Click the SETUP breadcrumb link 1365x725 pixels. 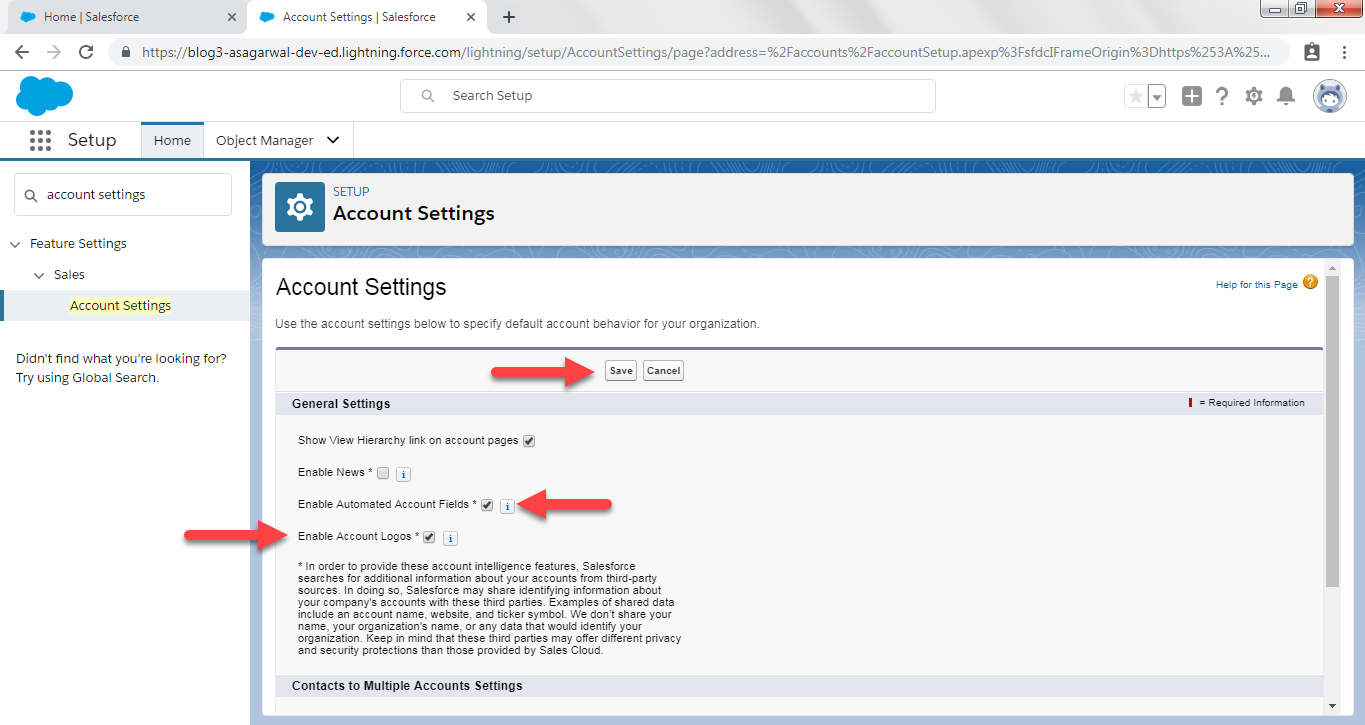click(x=351, y=191)
